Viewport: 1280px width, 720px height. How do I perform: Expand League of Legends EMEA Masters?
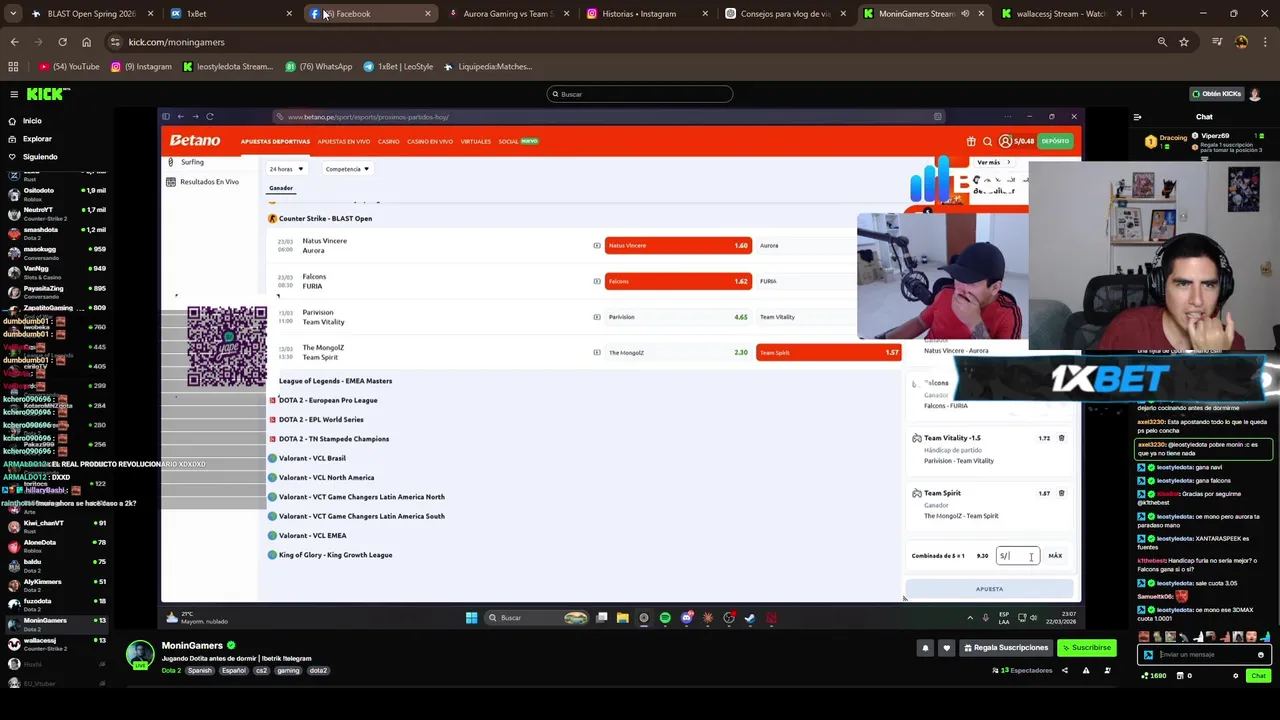[x=335, y=381]
